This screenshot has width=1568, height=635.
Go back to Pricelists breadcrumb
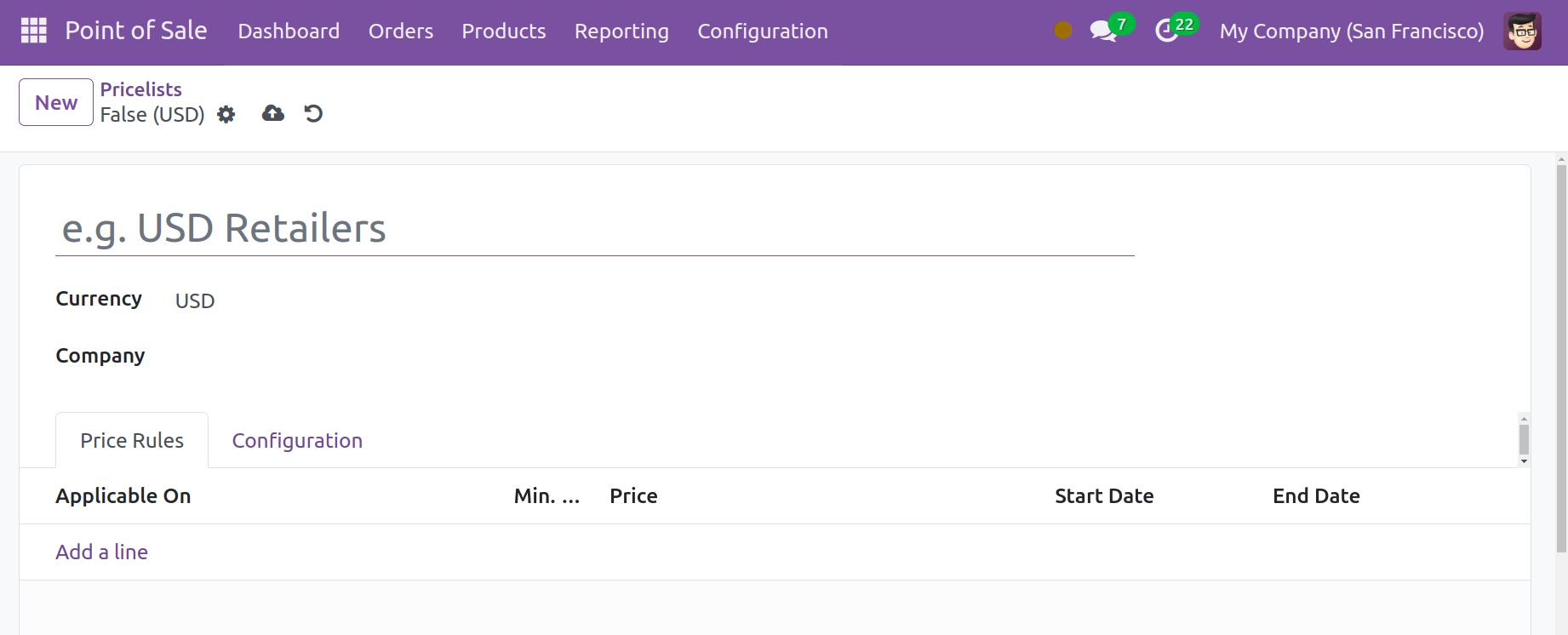tap(140, 89)
